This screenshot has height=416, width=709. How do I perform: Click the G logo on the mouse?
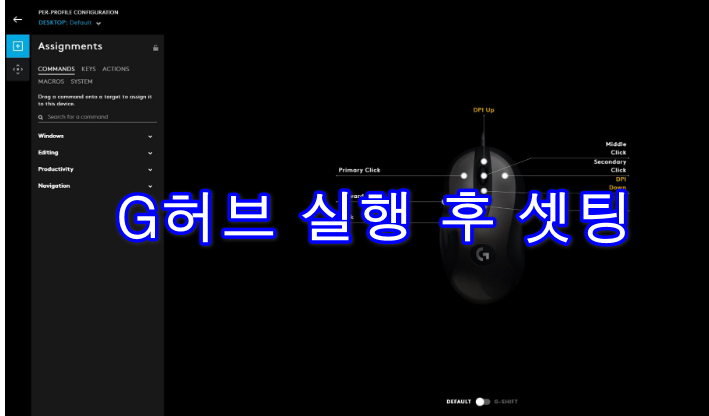[483, 255]
